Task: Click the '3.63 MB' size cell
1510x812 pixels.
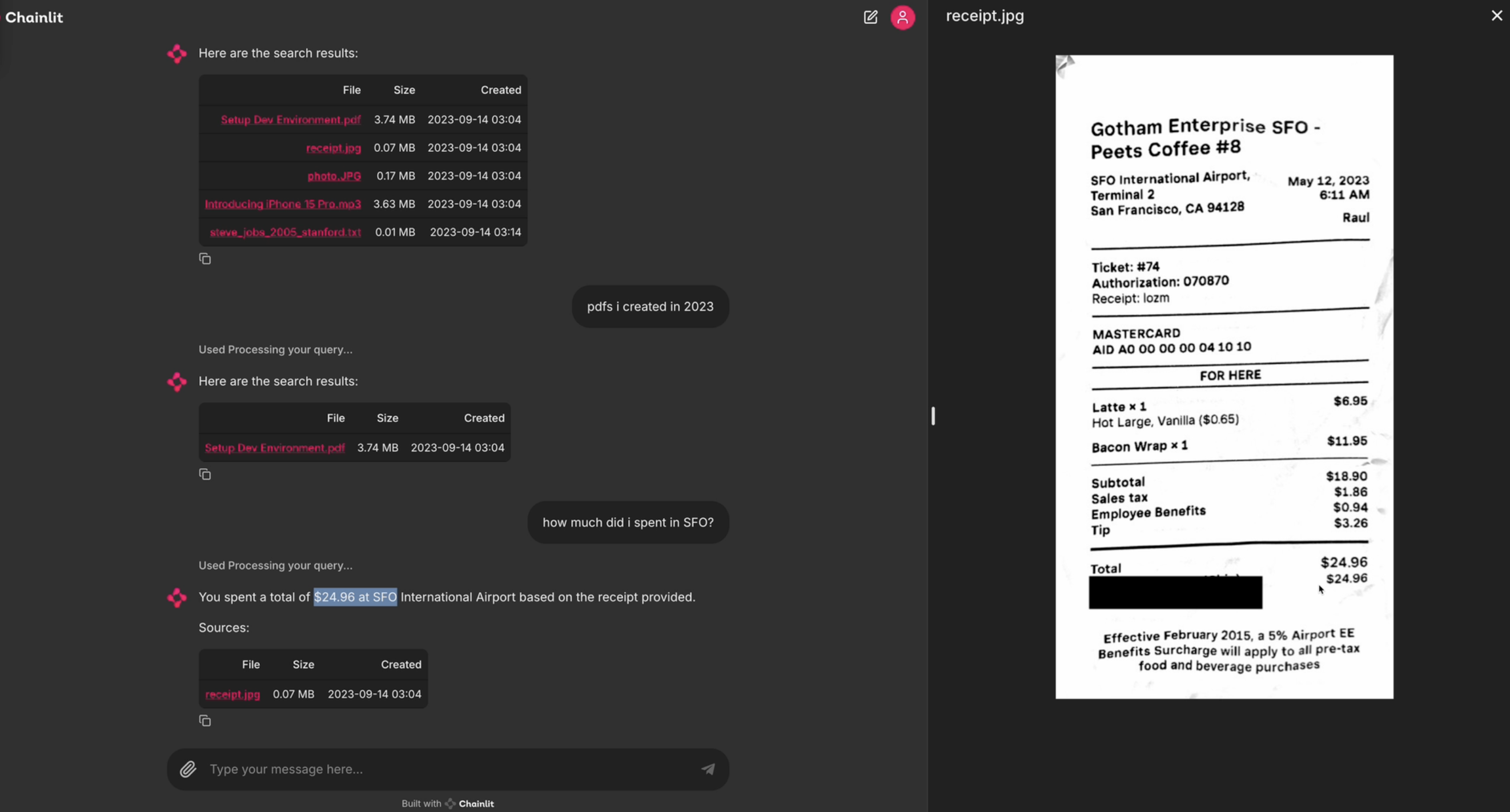Action: tap(394, 204)
